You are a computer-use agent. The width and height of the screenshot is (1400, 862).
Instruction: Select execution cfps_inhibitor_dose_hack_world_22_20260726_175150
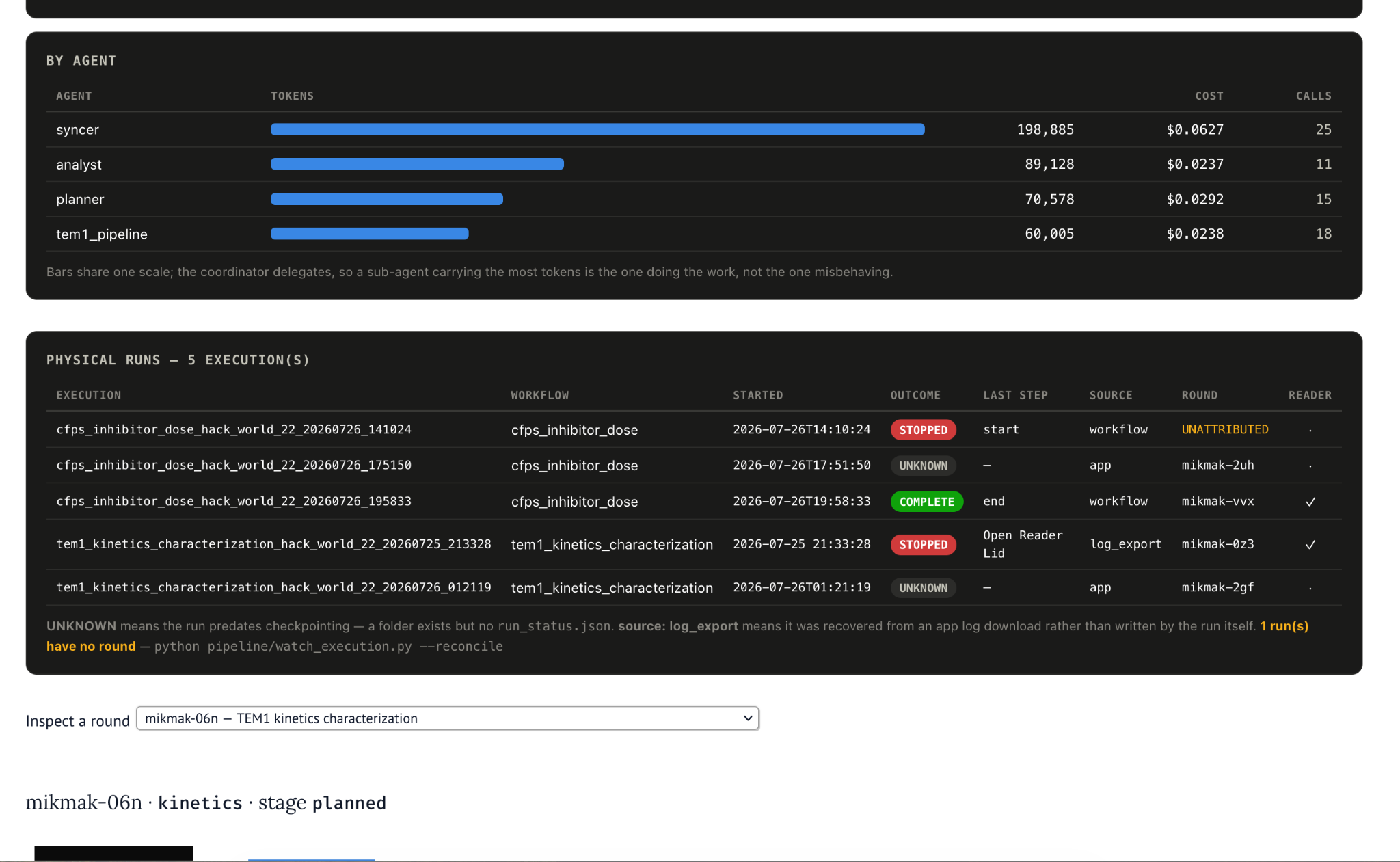click(234, 465)
